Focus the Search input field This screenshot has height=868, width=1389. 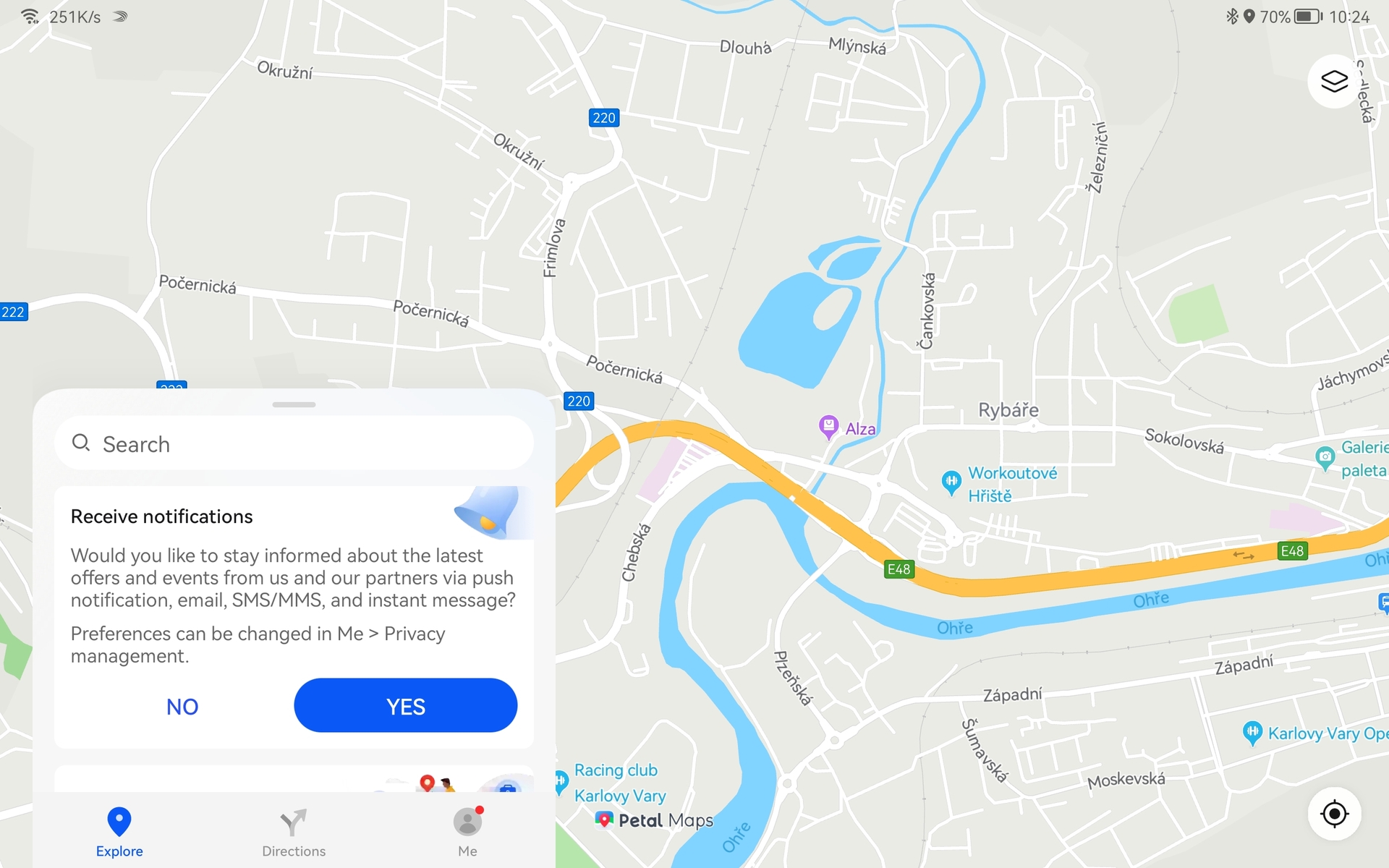coord(294,443)
